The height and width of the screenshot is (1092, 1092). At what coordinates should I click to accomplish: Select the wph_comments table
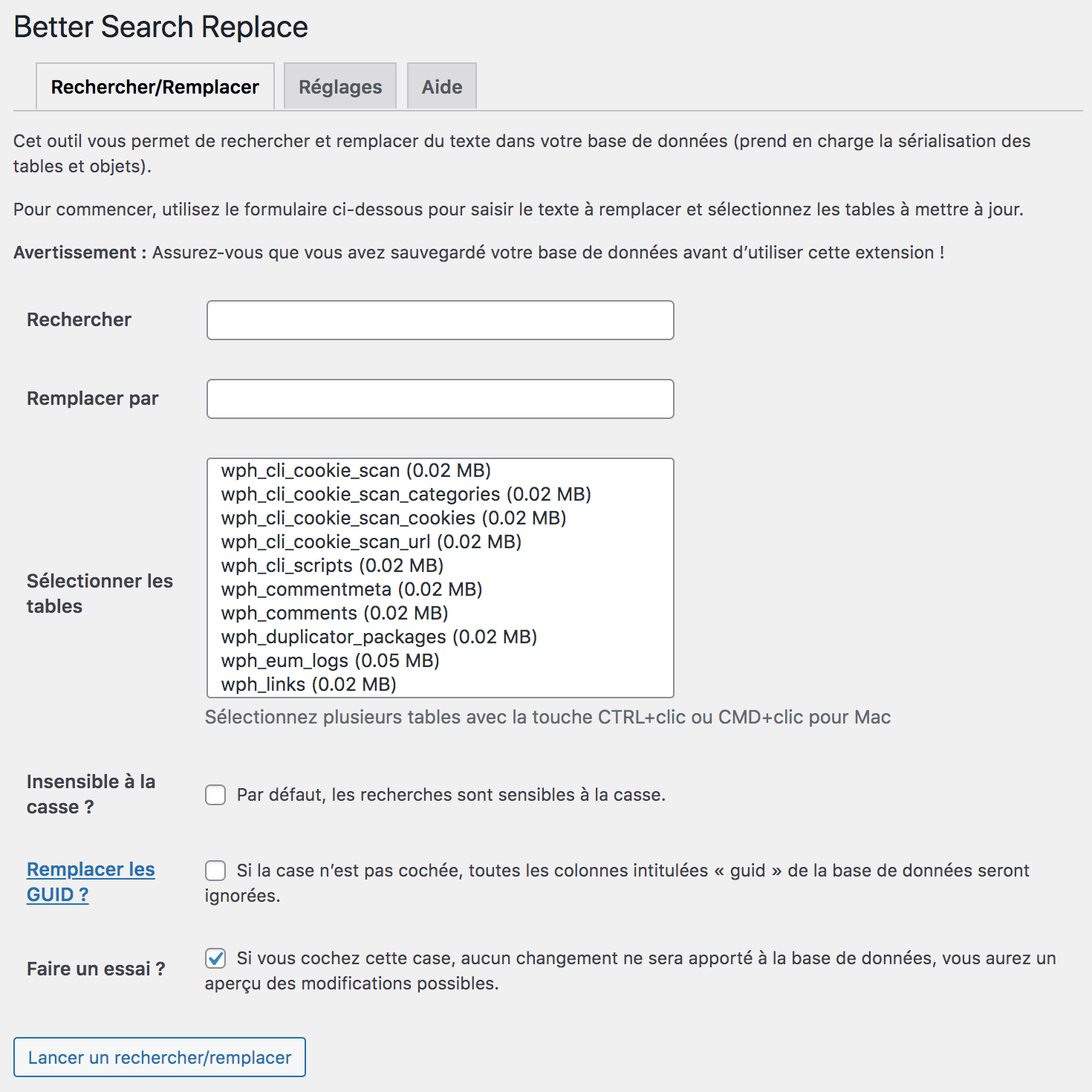(x=334, y=613)
